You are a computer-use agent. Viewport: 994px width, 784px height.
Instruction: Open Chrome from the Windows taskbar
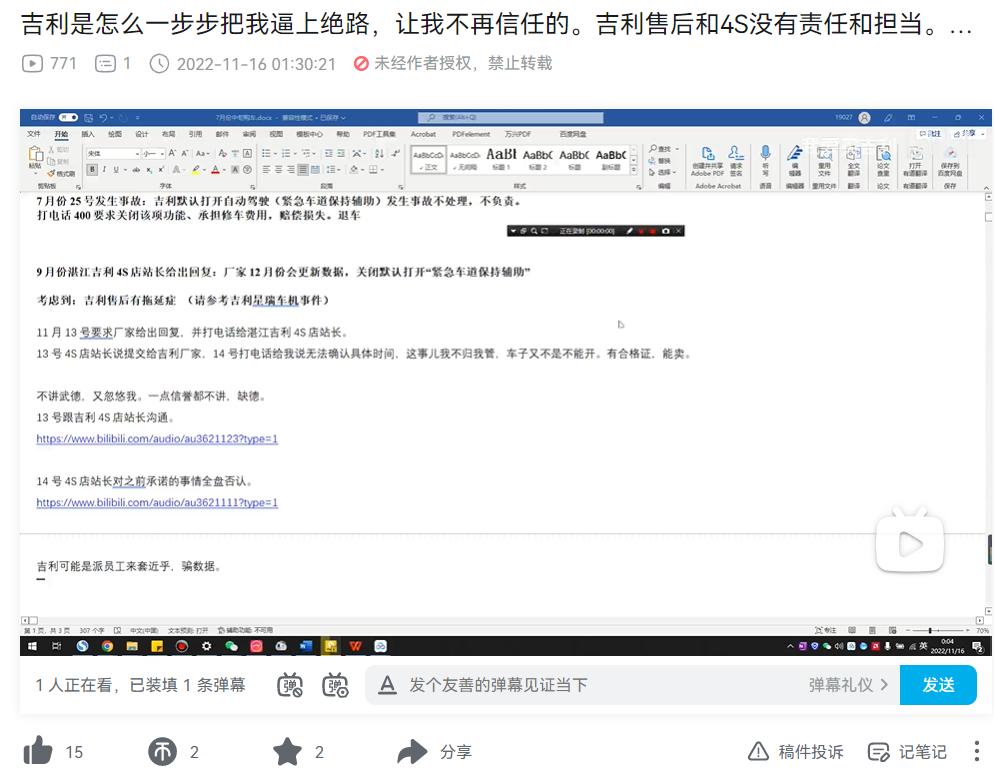pyautogui.click(x=107, y=646)
